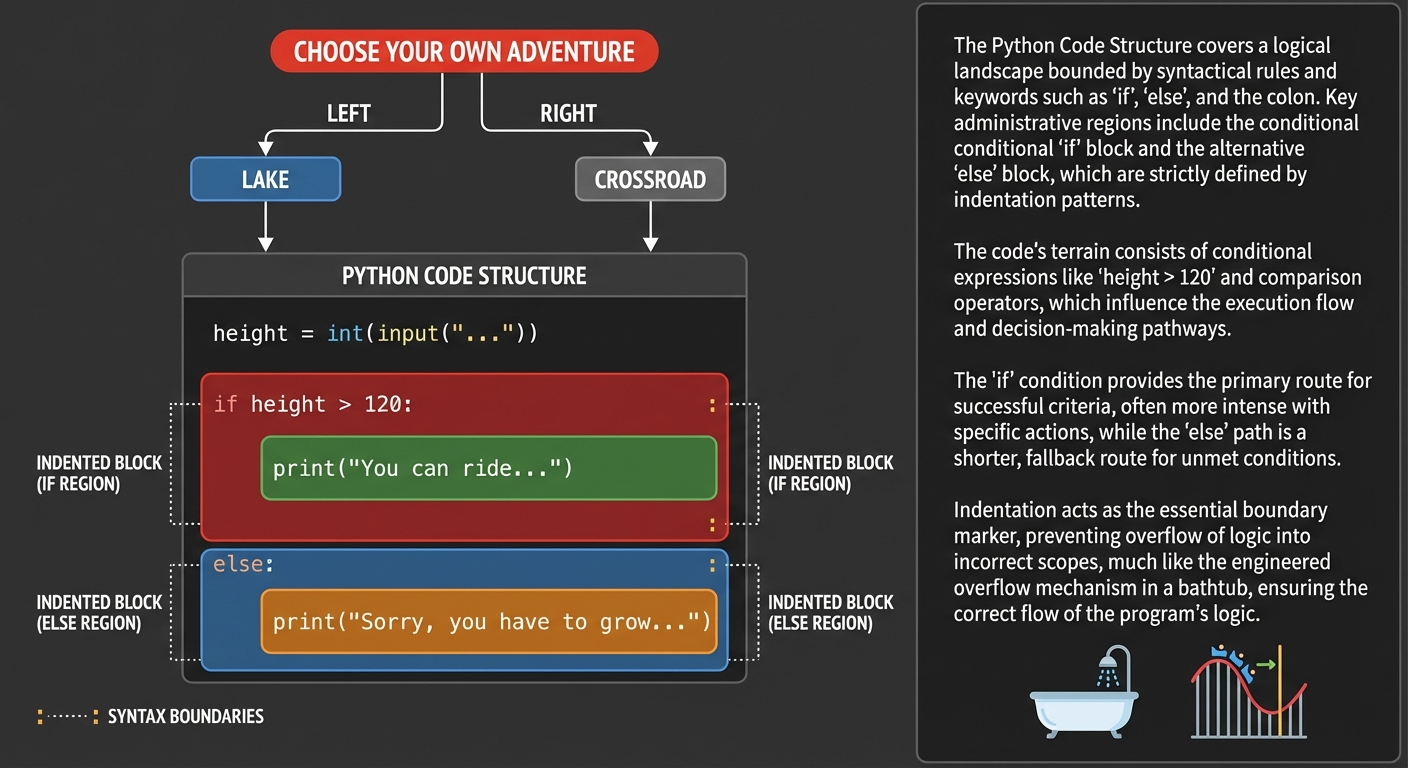The width and height of the screenshot is (1408, 768).
Task: Click the RIGHT branch label
Action: [x=568, y=114]
